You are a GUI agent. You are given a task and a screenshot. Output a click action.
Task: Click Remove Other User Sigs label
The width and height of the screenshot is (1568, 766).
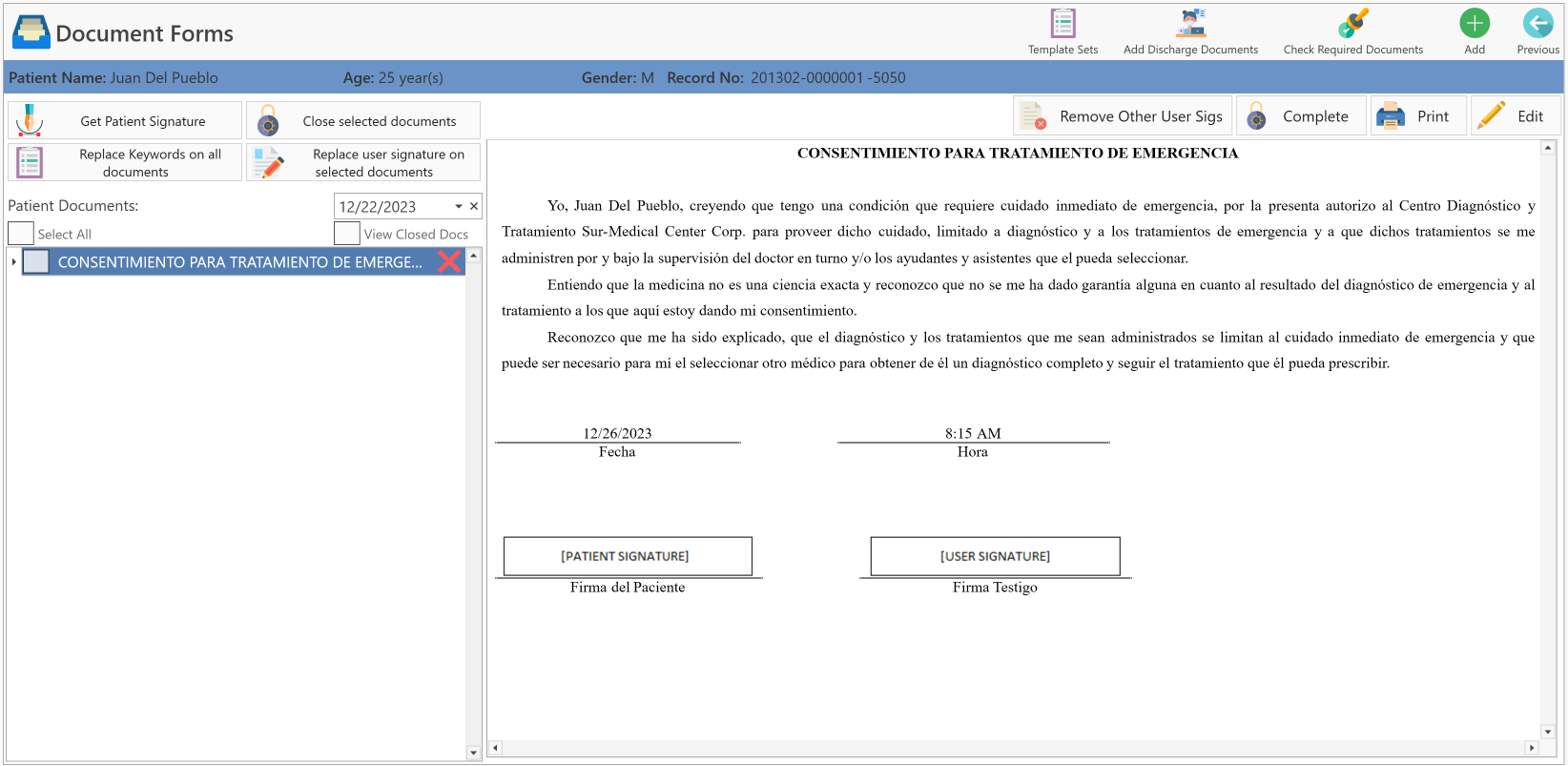point(1141,116)
